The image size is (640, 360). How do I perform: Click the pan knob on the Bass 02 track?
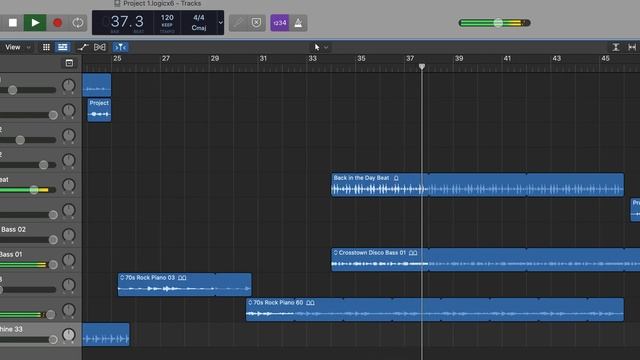[x=69, y=235]
